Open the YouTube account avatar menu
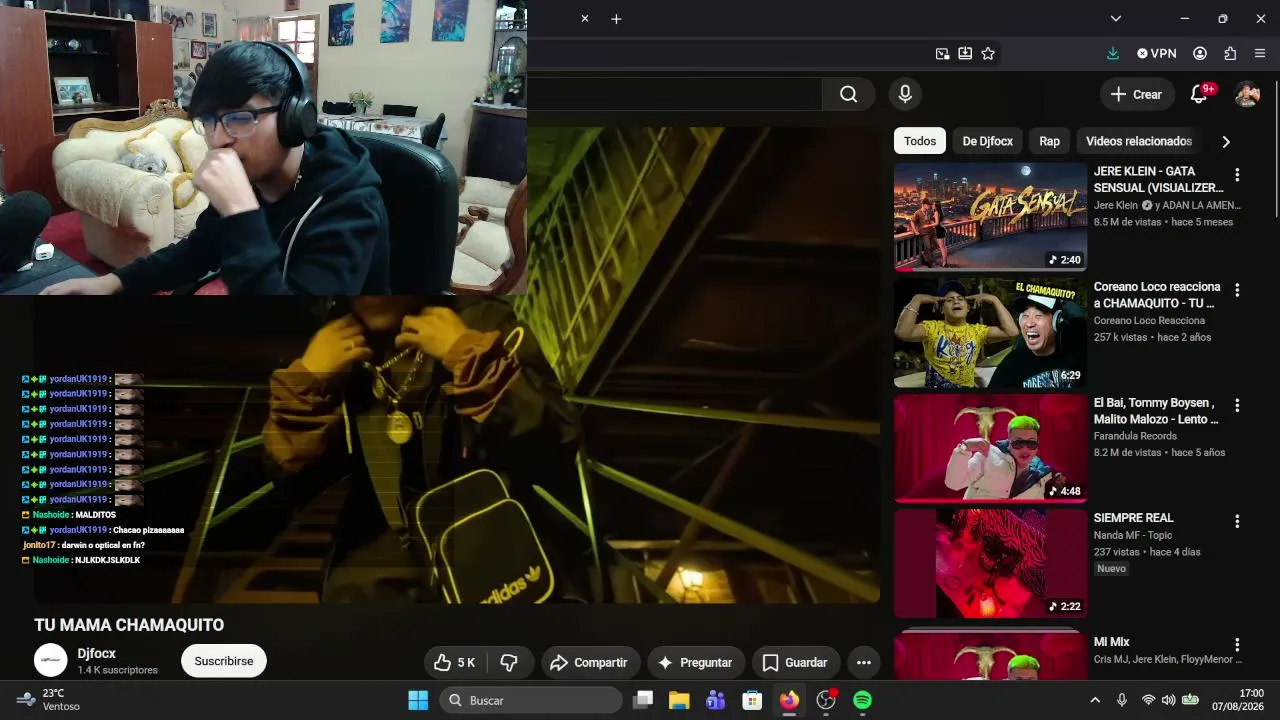 tap(1247, 94)
